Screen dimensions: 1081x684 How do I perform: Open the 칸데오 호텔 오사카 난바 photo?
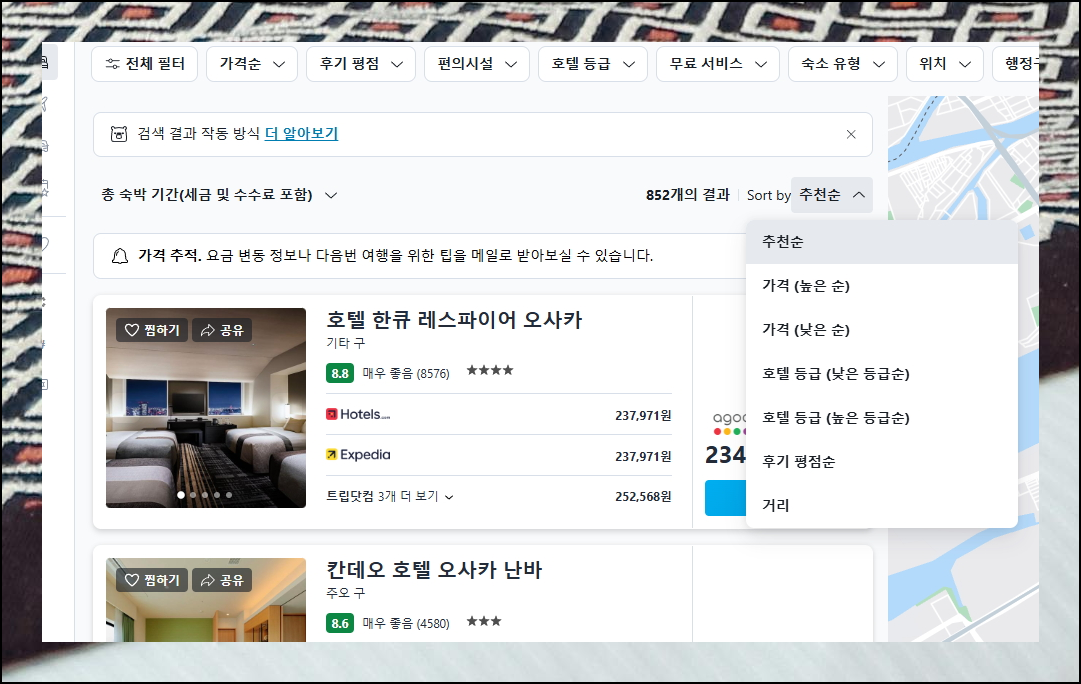[205, 600]
